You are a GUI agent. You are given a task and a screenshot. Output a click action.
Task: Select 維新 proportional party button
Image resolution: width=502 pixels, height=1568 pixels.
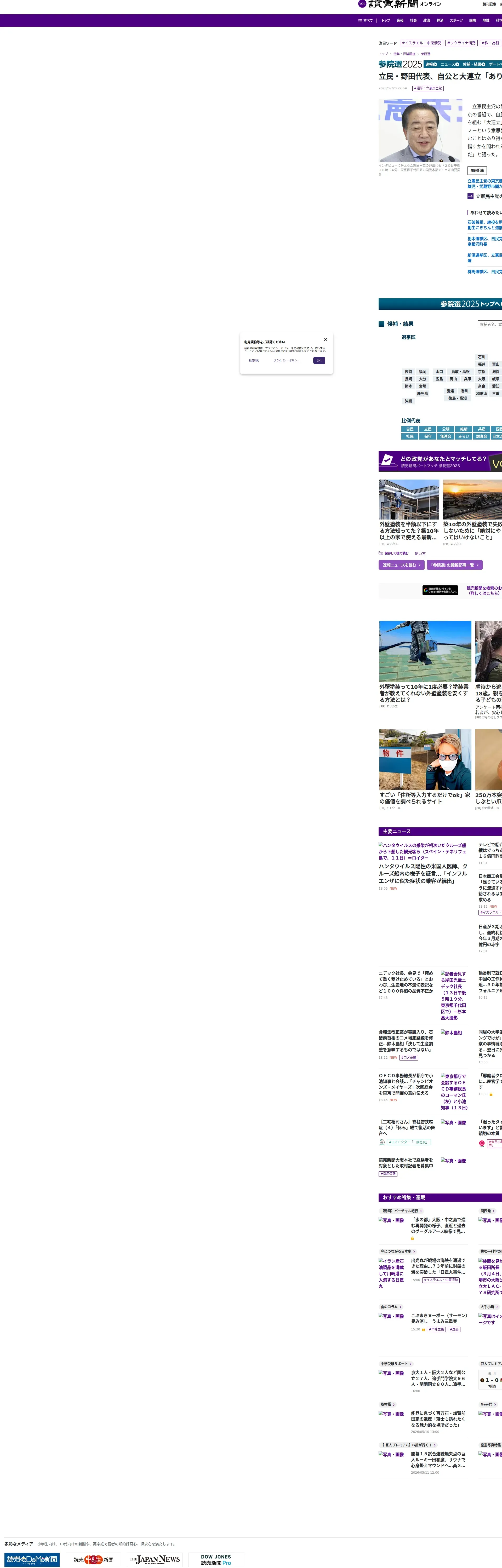point(464,429)
